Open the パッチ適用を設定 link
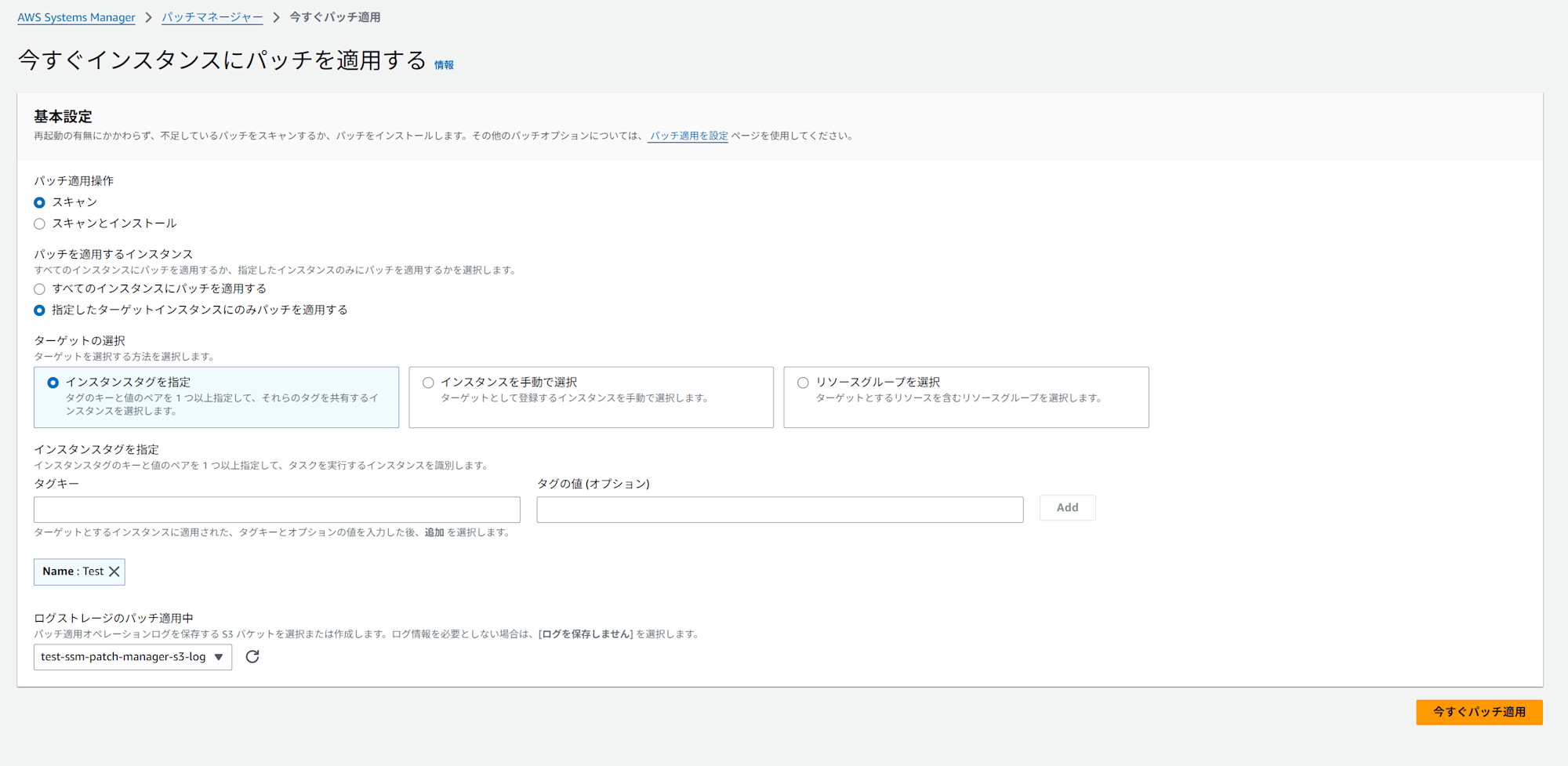This screenshot has height=766, width=1568. pyautogui.click(x=688, y=136)
